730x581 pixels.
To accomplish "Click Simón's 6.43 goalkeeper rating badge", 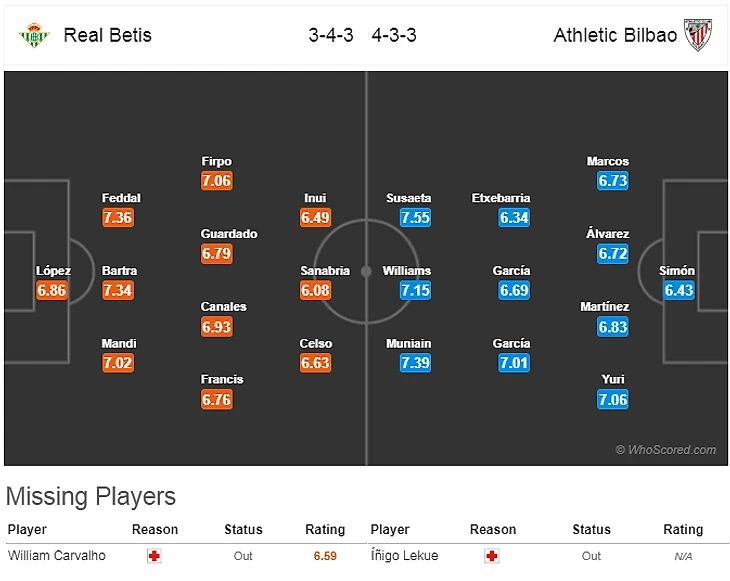I will 678,290.
